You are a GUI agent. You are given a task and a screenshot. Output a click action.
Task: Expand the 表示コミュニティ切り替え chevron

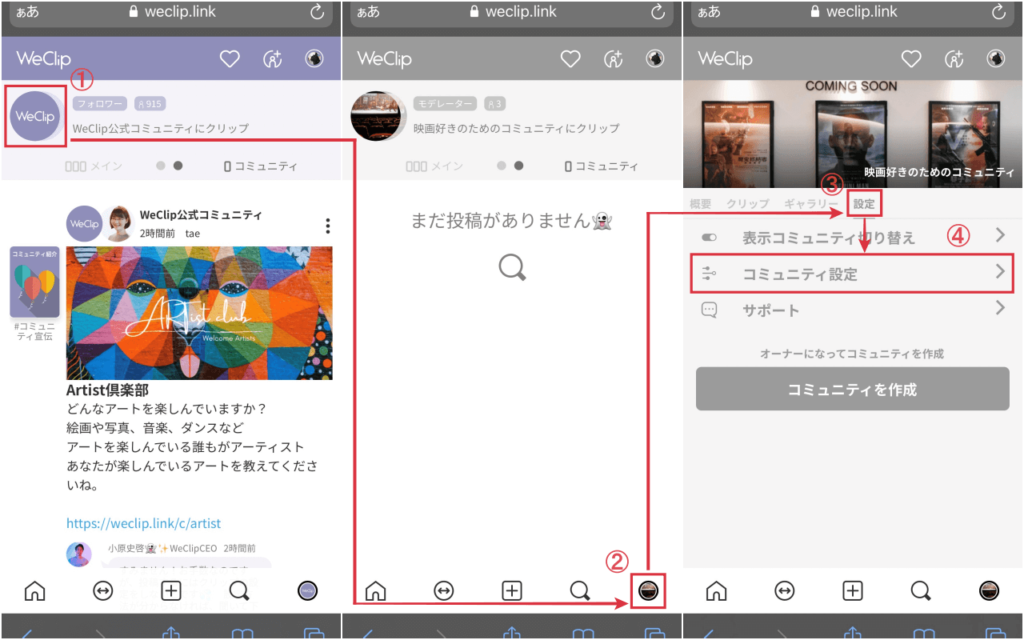1000,235
